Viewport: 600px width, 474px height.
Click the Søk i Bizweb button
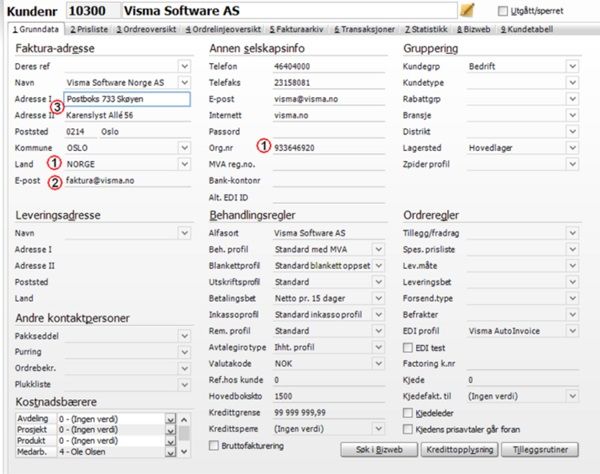click(x=379, y=450)
